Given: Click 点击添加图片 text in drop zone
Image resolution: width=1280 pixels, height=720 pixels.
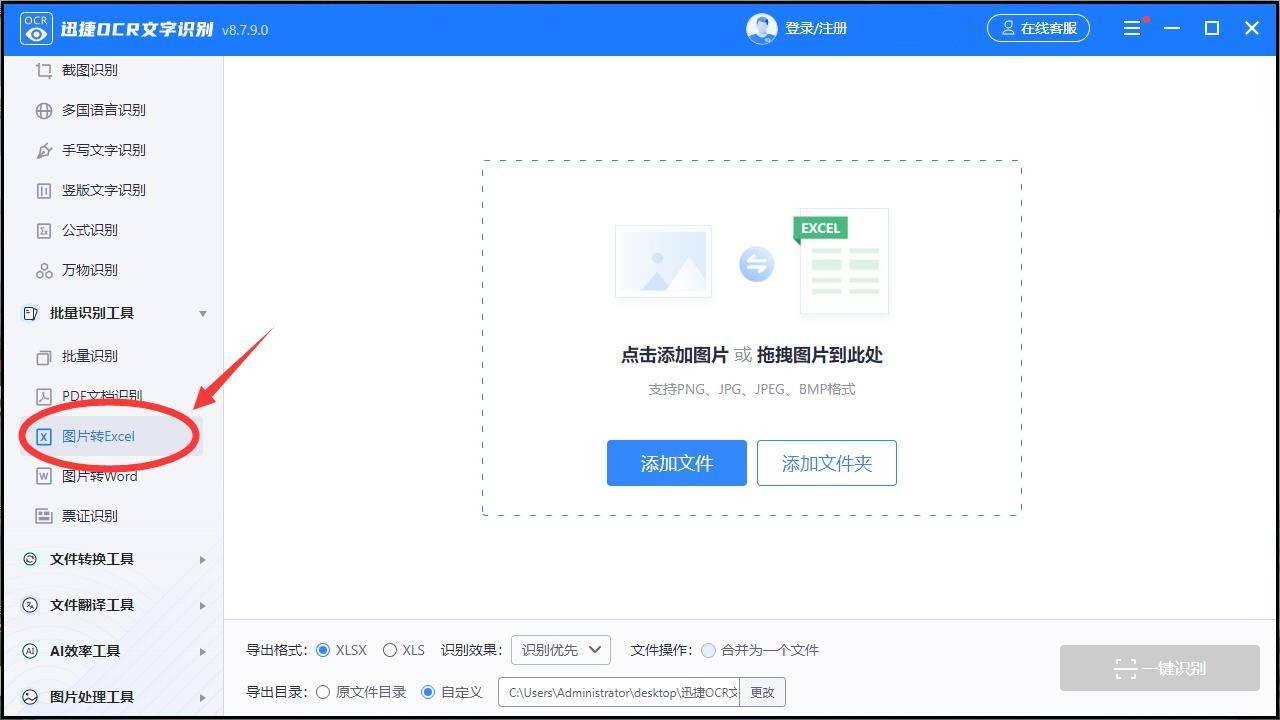Looking at the screenshot, I should pos(675,355).
